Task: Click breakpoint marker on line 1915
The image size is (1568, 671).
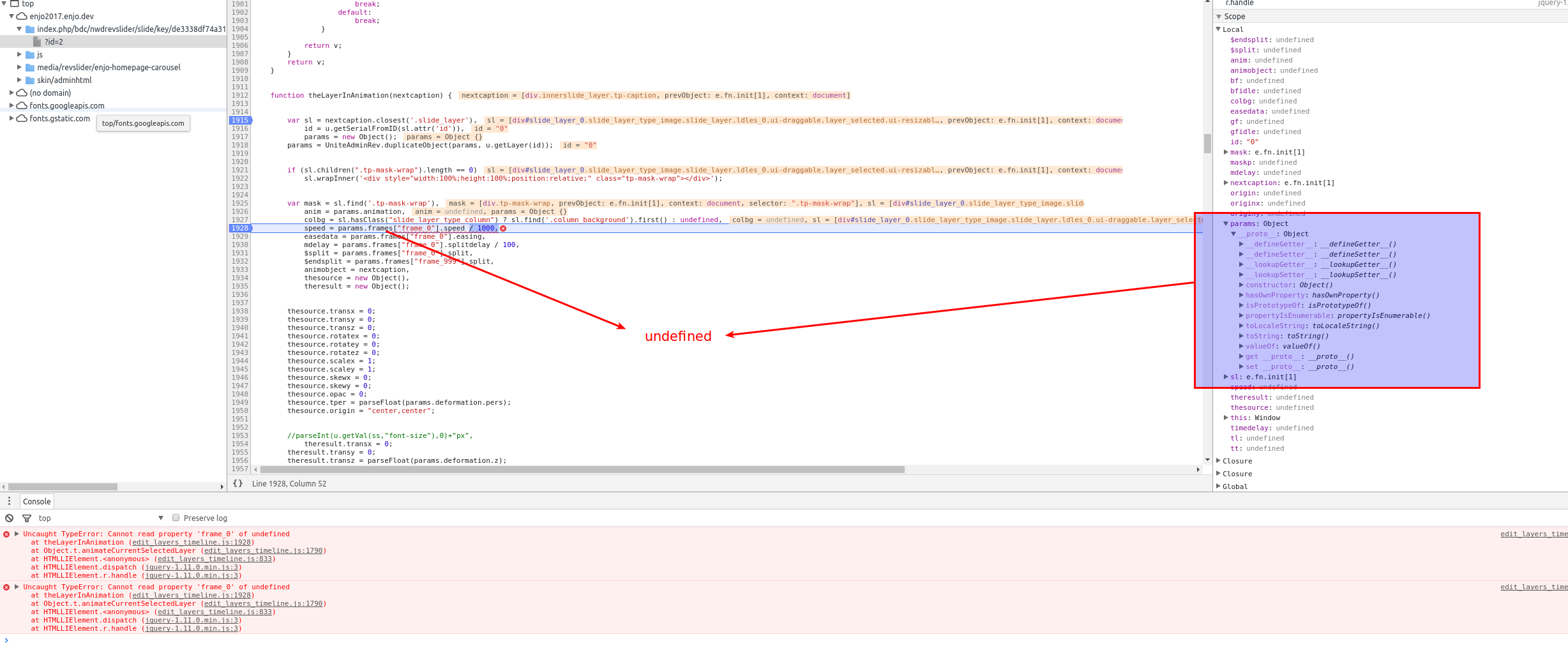Action: click(x=240, y=120)
